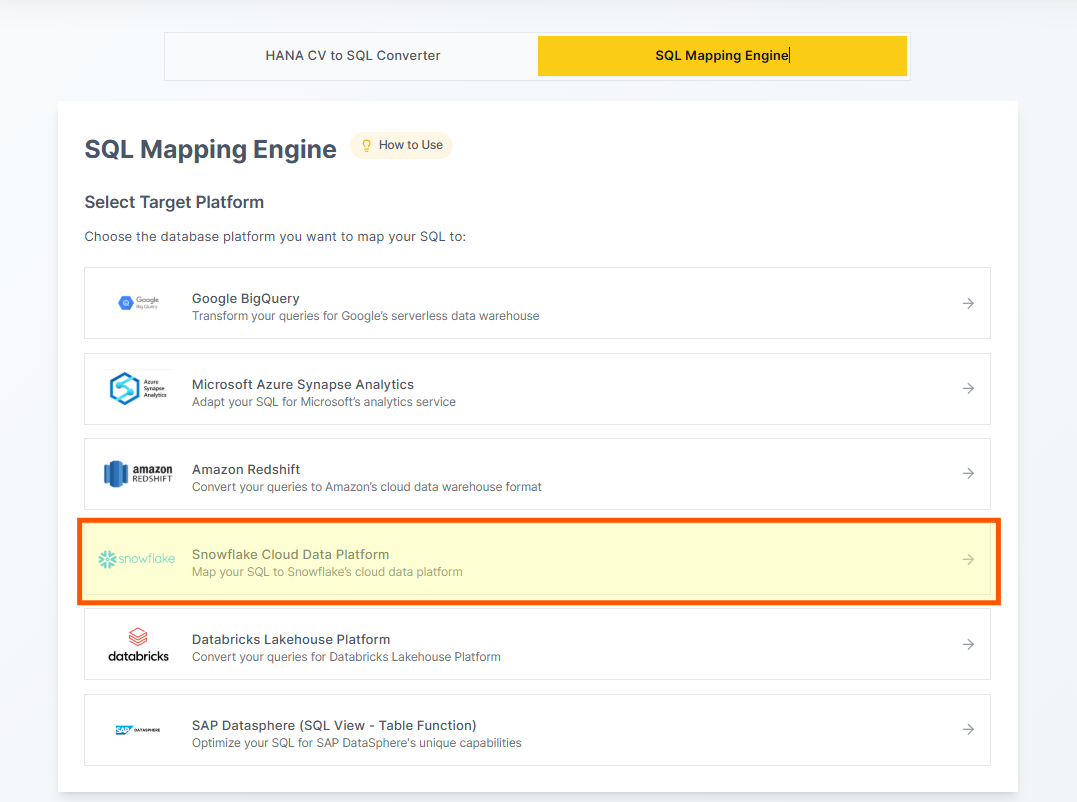Click the lightbulb icon in How to Use
Image resolution: width=1077 pixels, height=802 pixels.
click(366, 145)
